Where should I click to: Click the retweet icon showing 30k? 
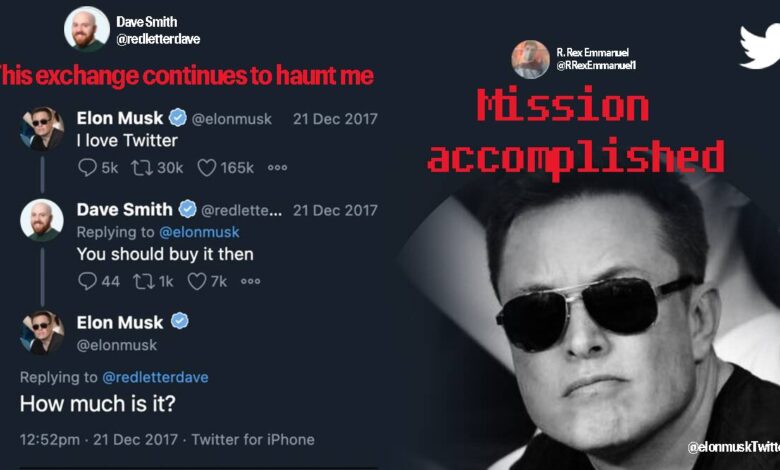point(142,168)
